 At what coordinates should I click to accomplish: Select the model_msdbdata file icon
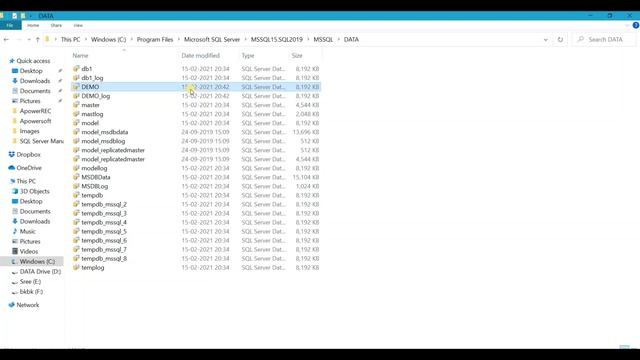tap(76, 132)
